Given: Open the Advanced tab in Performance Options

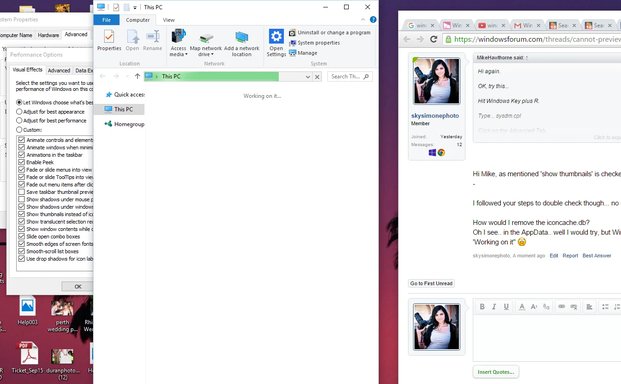Looking at the screenshot, I should click(59, 70).
